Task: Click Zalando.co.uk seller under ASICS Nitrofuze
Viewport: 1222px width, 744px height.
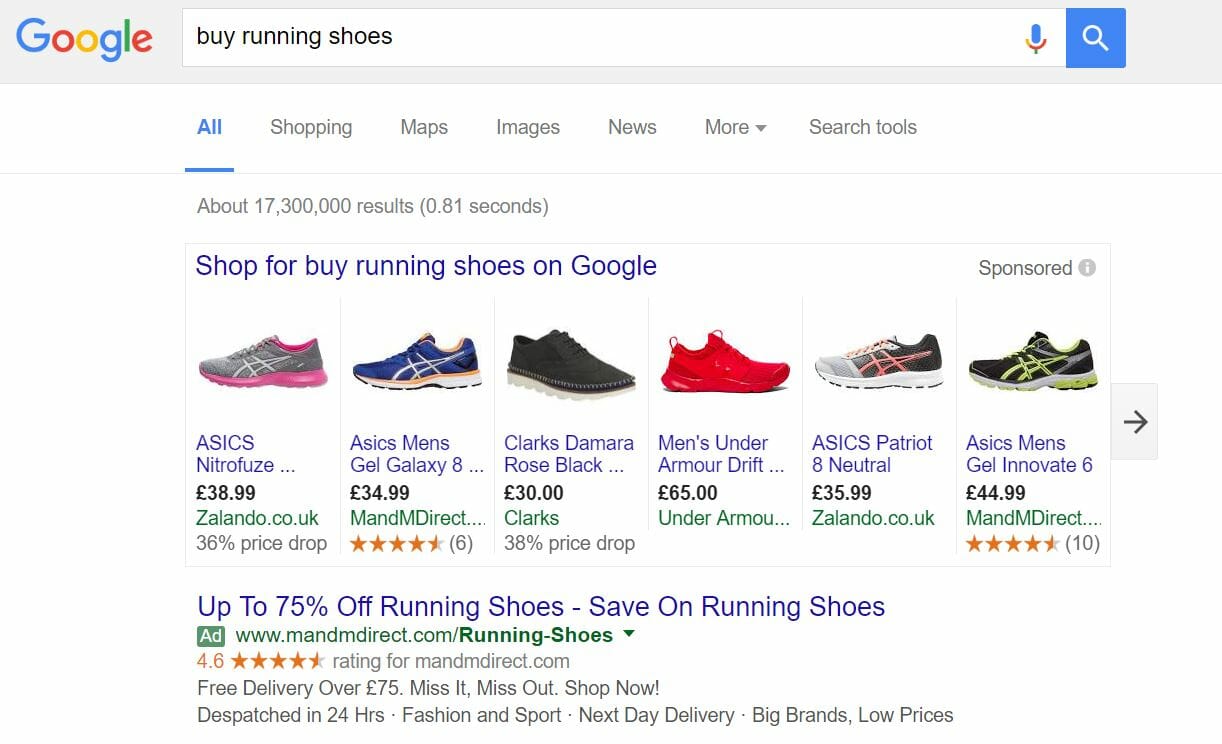Action: click(258, 518)
